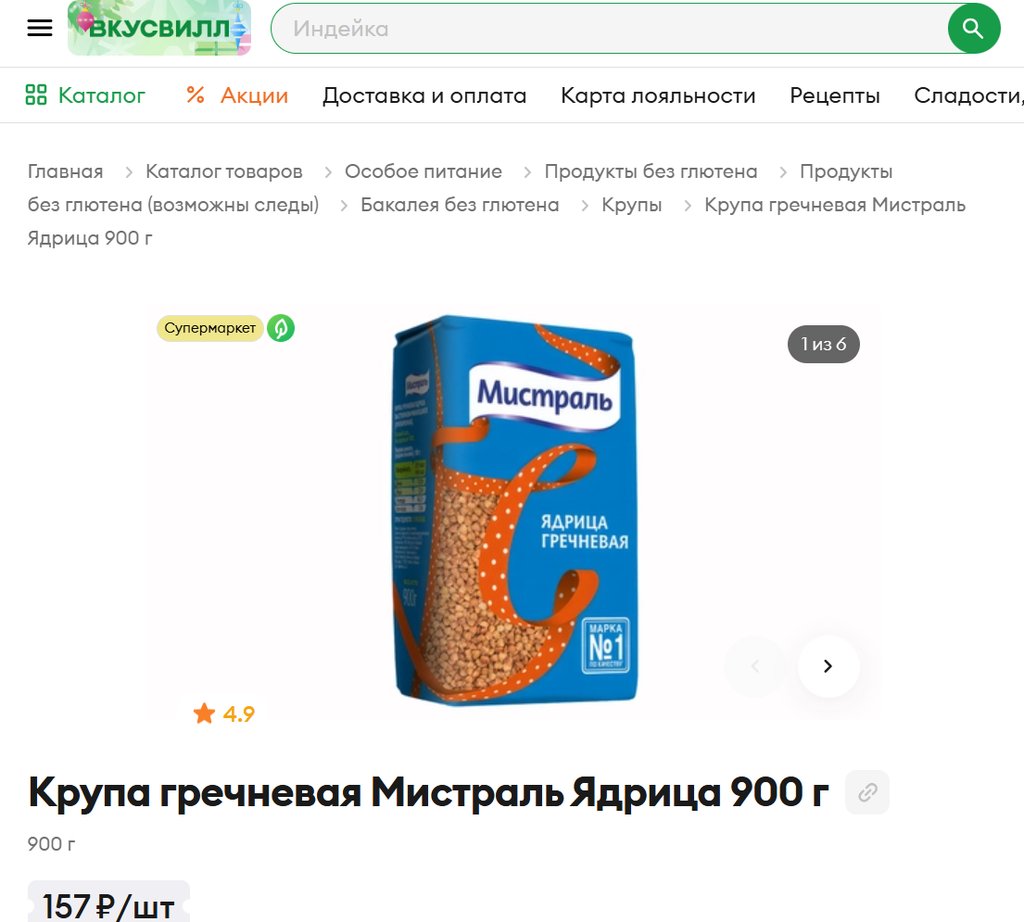The image size is (1024, 922).
Task: Click the Каталог grid icon
Action: [x=36, y=95]
